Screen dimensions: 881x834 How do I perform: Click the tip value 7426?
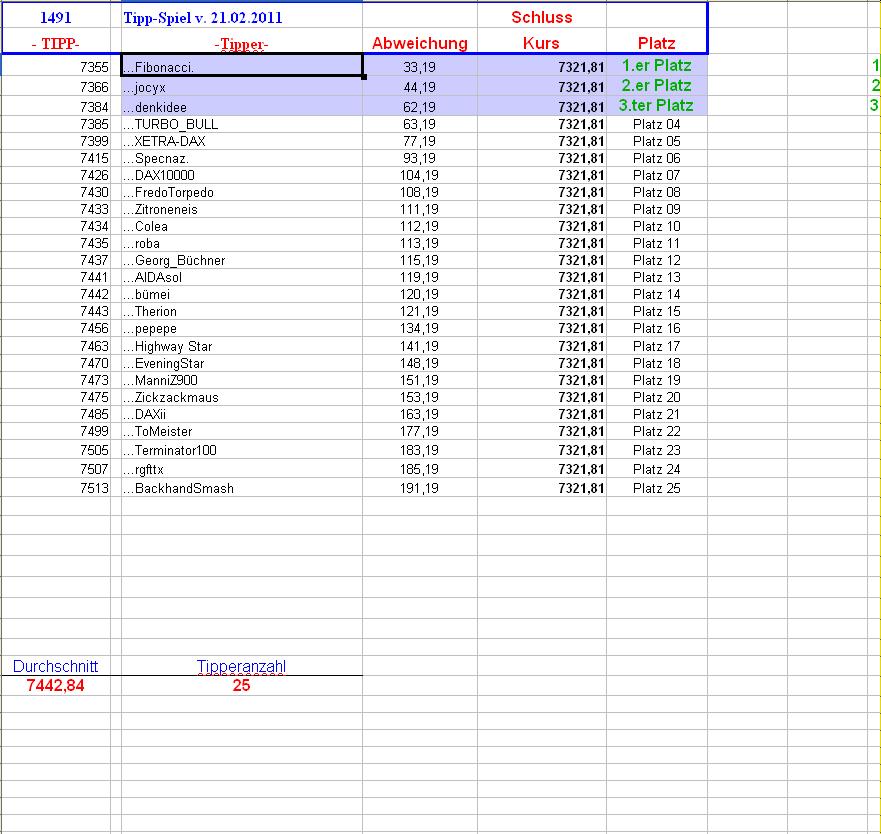coord(94,175)
